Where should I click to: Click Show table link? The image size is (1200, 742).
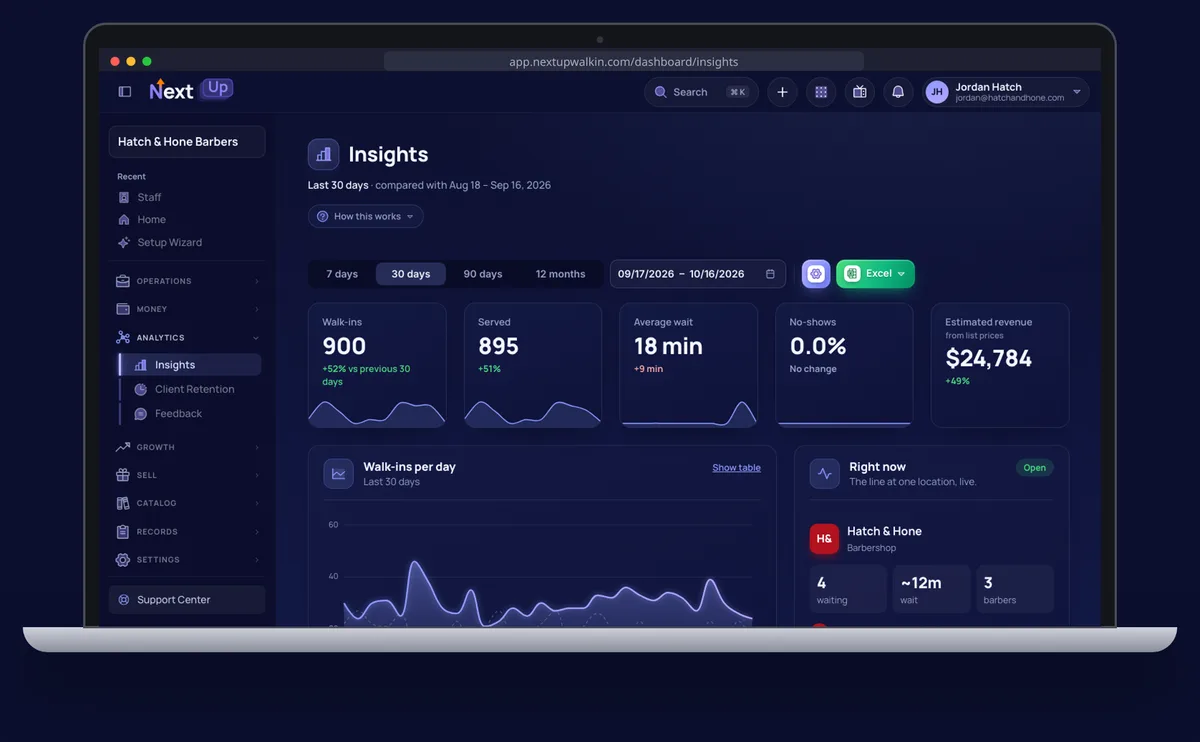(x=736, y=468)
